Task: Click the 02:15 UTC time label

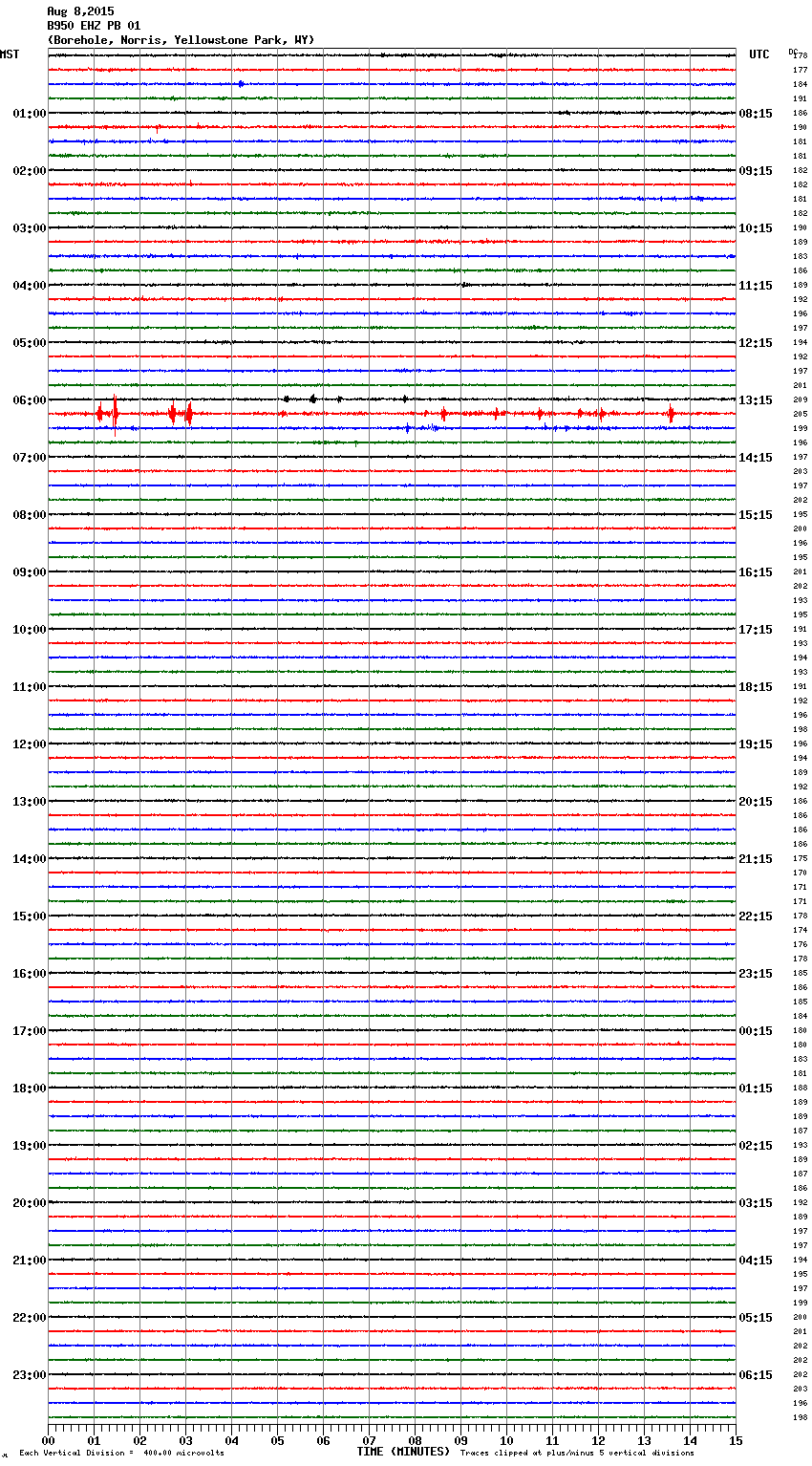Action: pyautogui.click(x=756, y=1146)
